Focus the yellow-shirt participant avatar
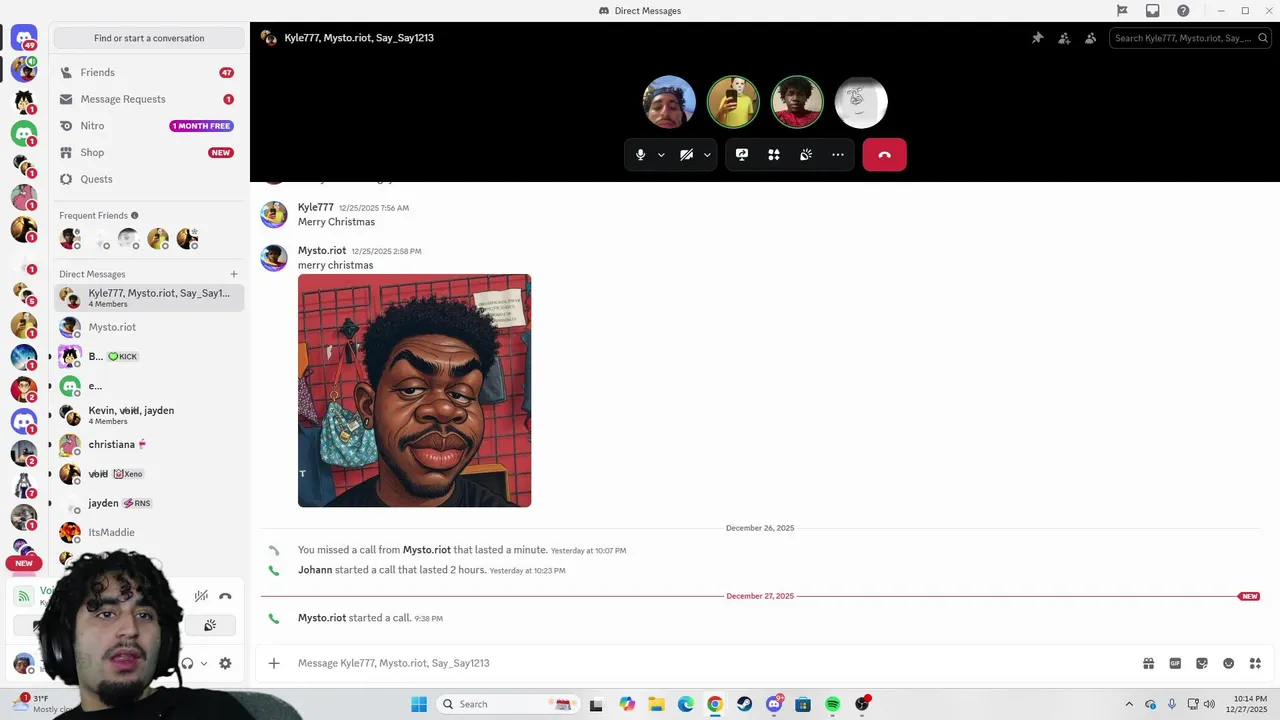 point(733,102)
